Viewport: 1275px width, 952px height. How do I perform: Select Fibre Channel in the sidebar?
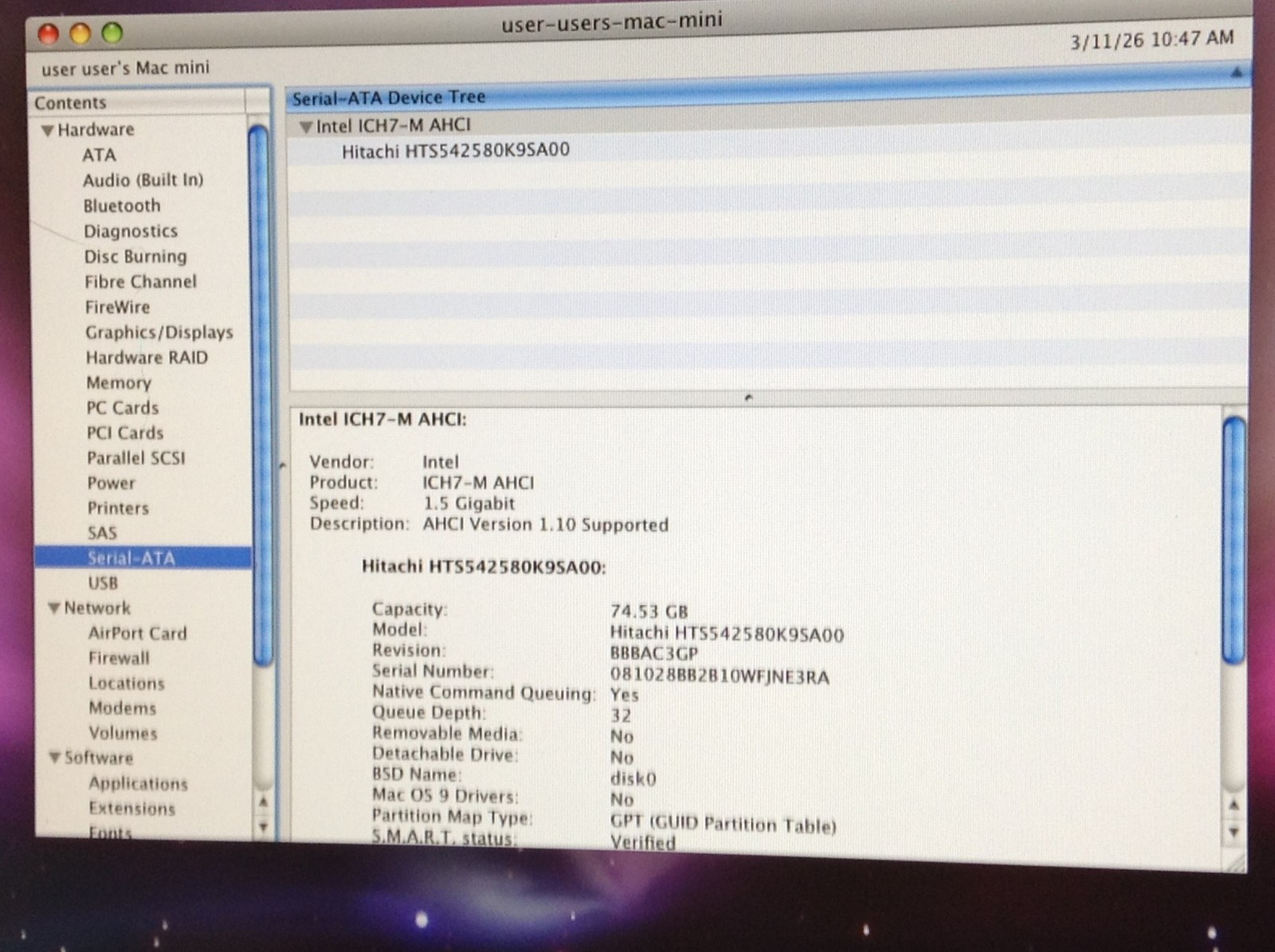click(x=140, y=281)
